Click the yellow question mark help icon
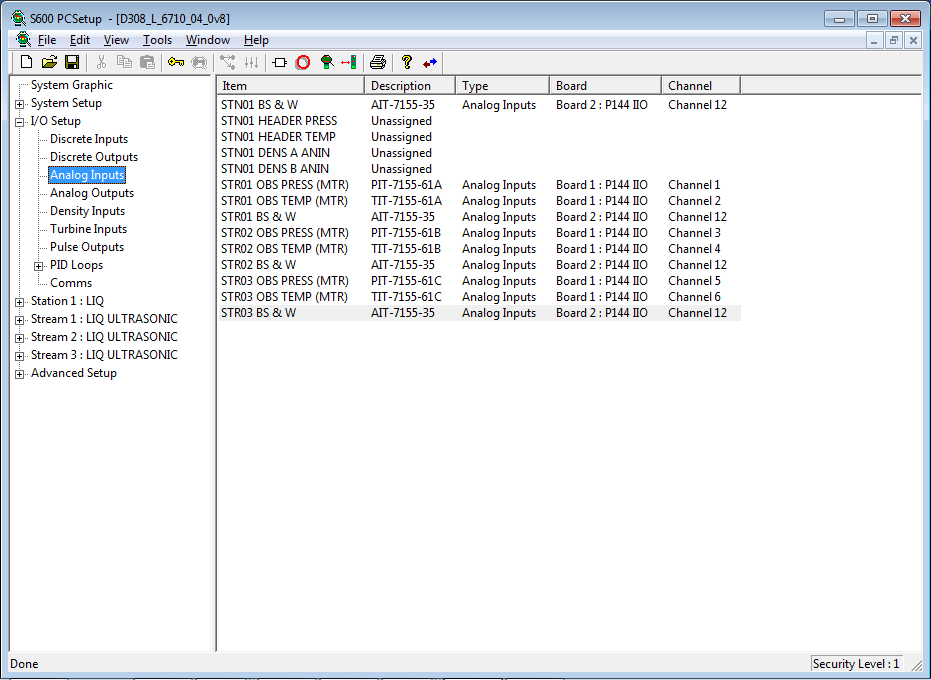 407,62
